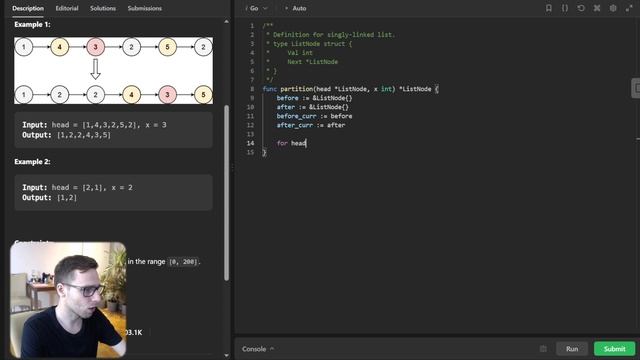Format code with the braces icon
This screenshot has height=360, width=640.
[x=565, y=8]
